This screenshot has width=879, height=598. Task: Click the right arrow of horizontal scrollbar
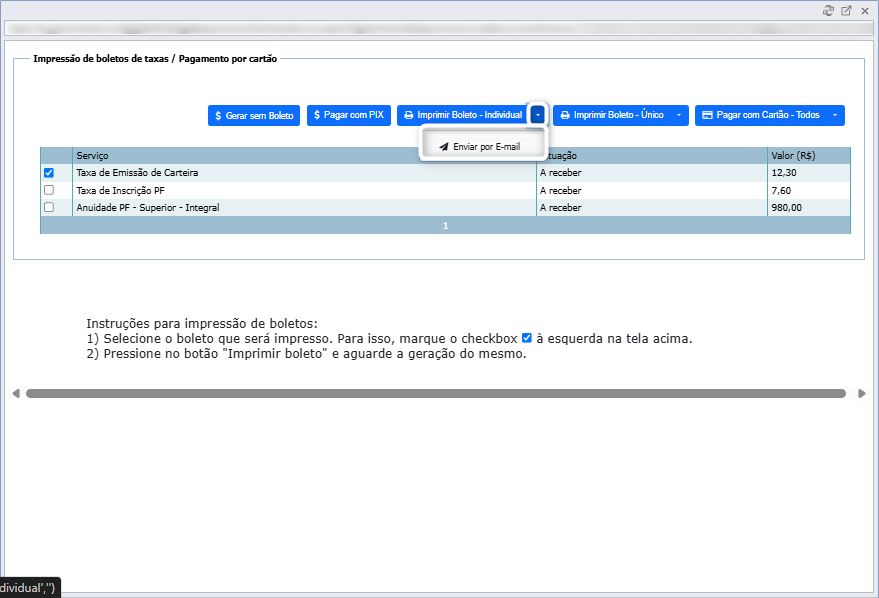[862, 393]
